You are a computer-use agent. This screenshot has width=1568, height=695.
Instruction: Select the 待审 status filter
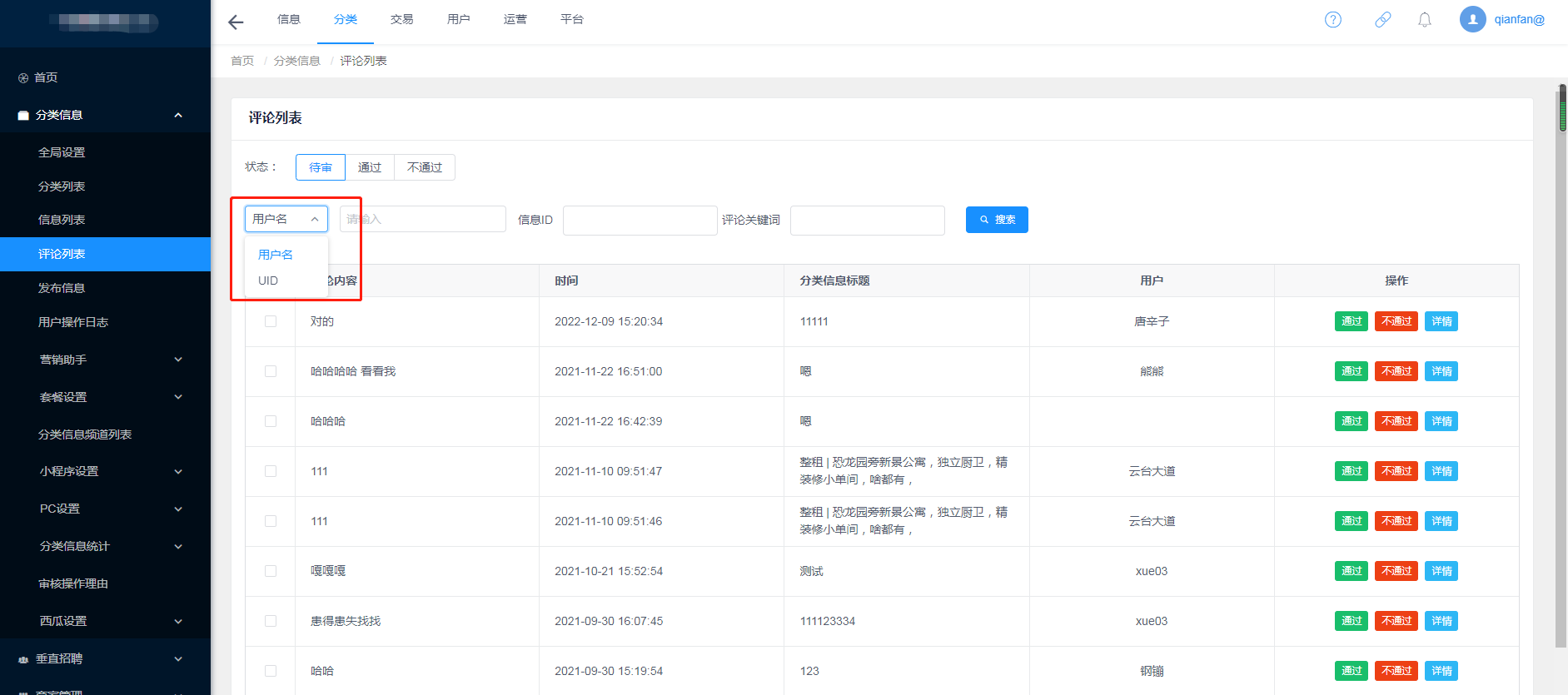pos(321,167)
